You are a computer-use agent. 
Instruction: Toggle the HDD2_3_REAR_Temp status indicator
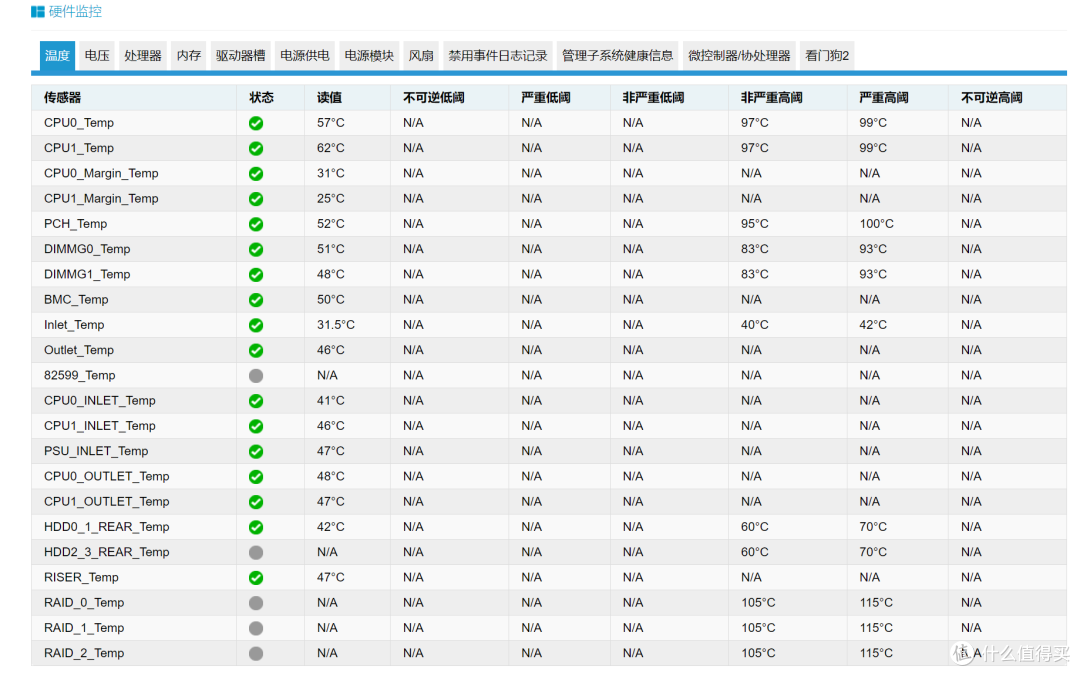coord(256,551)
